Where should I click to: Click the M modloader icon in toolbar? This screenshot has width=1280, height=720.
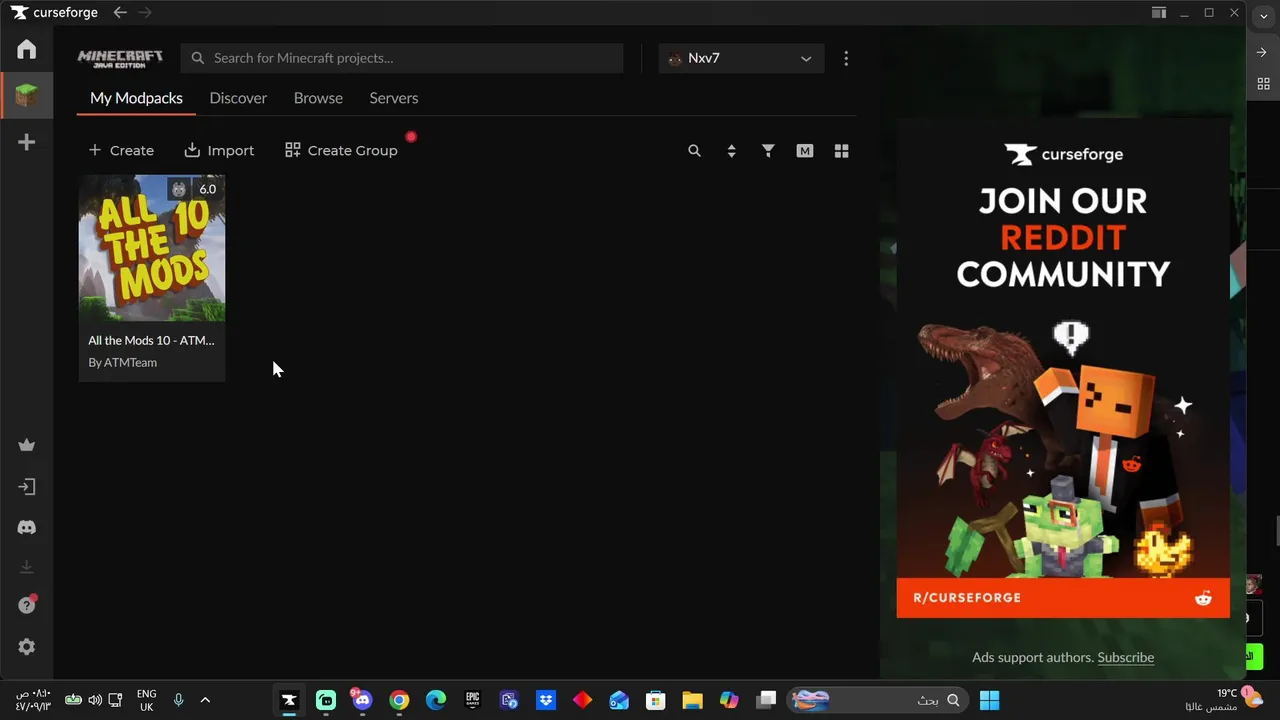(x=805, y=151)
